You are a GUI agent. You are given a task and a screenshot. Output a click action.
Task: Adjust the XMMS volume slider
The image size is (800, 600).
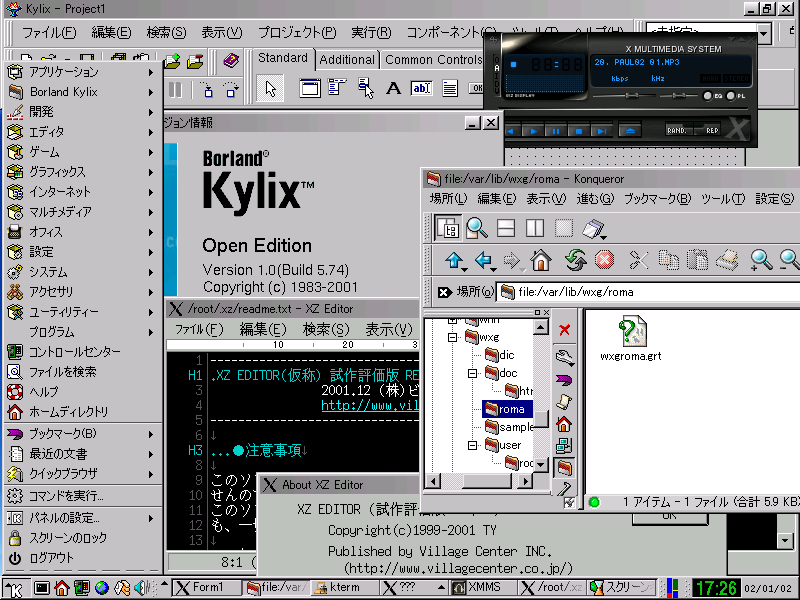tap(631, 95)
